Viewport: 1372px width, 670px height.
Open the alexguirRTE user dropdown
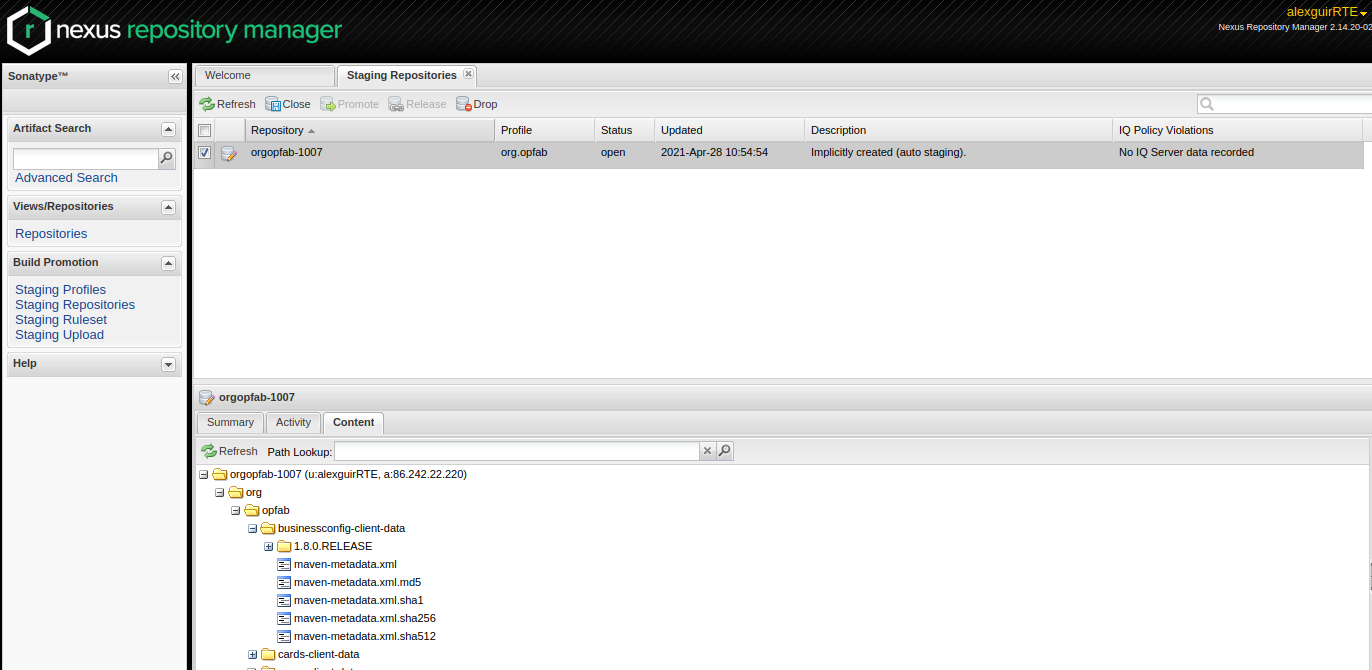1326,12
